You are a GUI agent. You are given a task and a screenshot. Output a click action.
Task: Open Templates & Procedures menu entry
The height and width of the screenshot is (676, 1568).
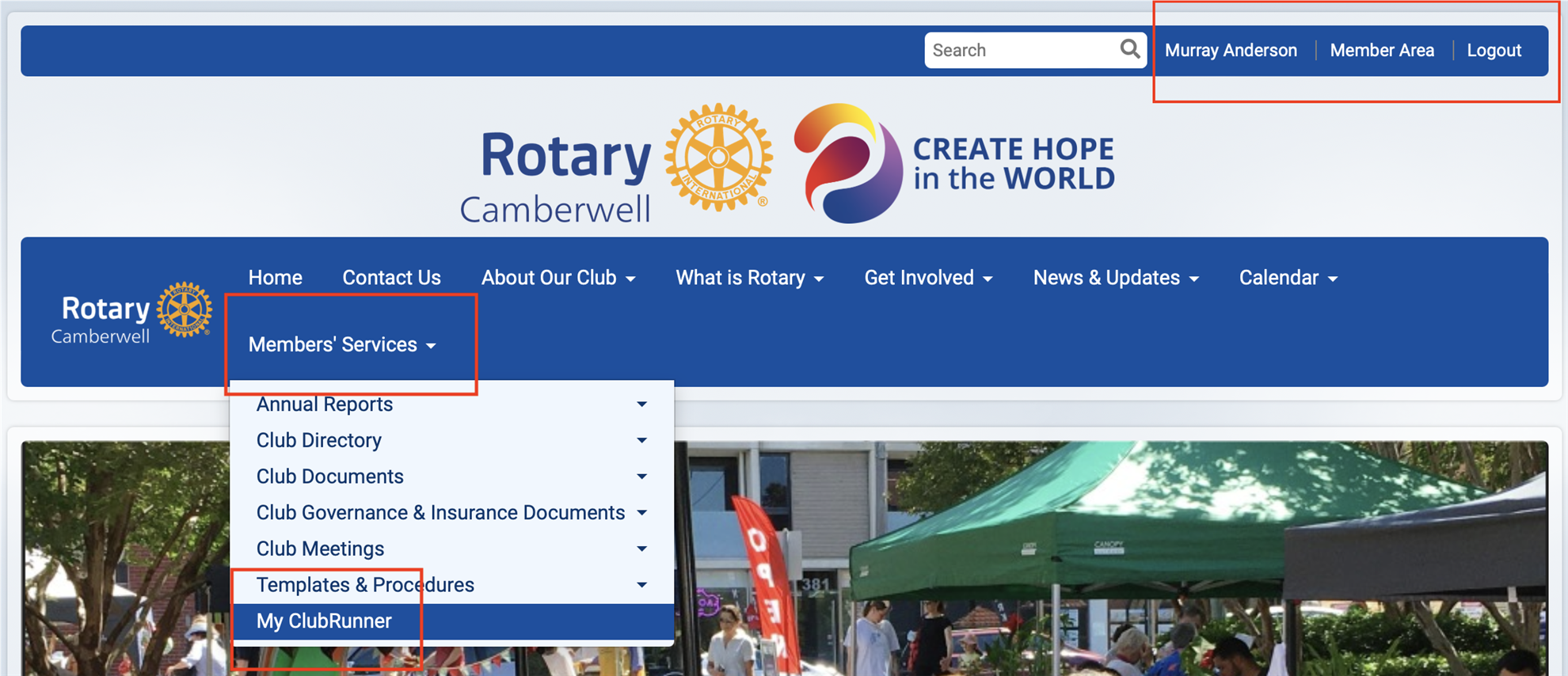point(365,585)
